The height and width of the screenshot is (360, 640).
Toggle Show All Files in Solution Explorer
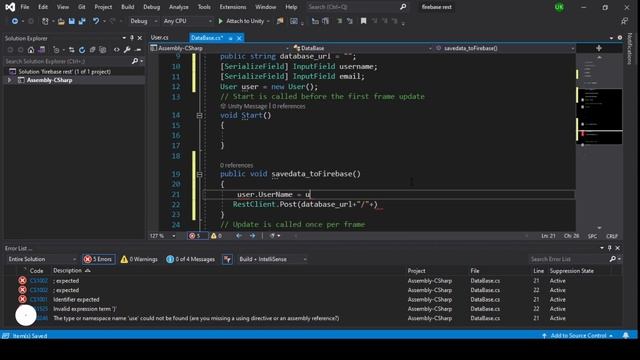coord(103,50)
